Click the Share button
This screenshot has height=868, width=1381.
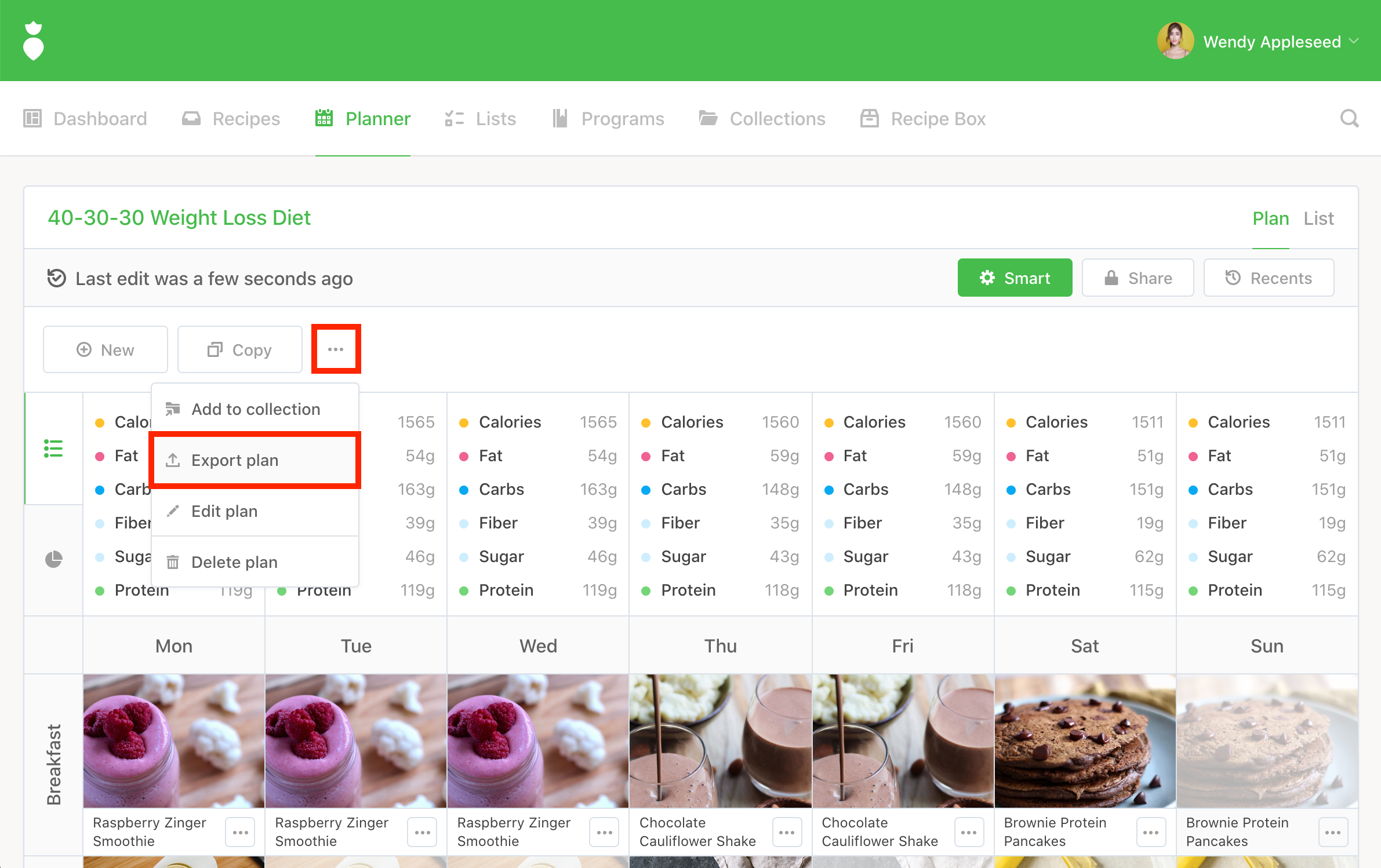coord(1137,278)
